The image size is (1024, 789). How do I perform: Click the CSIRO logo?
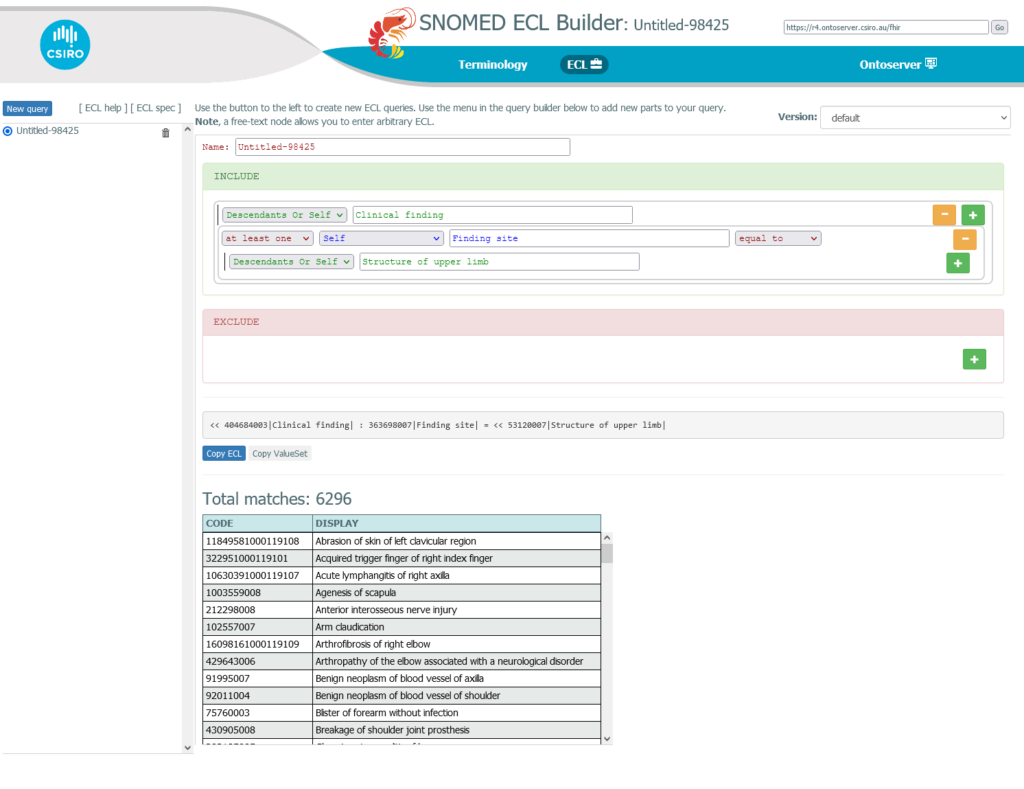click(x=65, y=44)
